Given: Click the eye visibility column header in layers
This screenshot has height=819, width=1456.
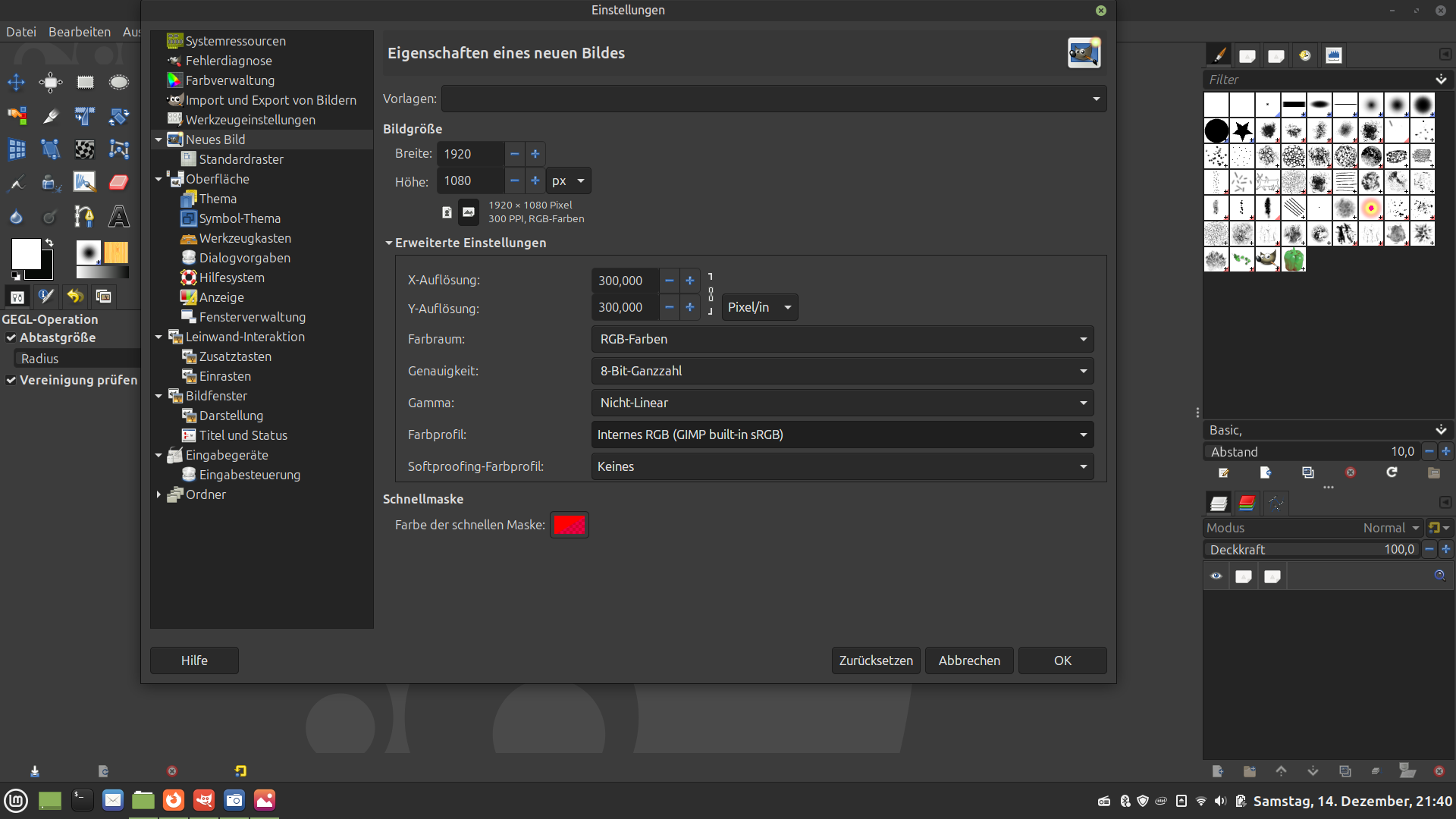Looking at the screenshot, I should (x=1216, y=576).
